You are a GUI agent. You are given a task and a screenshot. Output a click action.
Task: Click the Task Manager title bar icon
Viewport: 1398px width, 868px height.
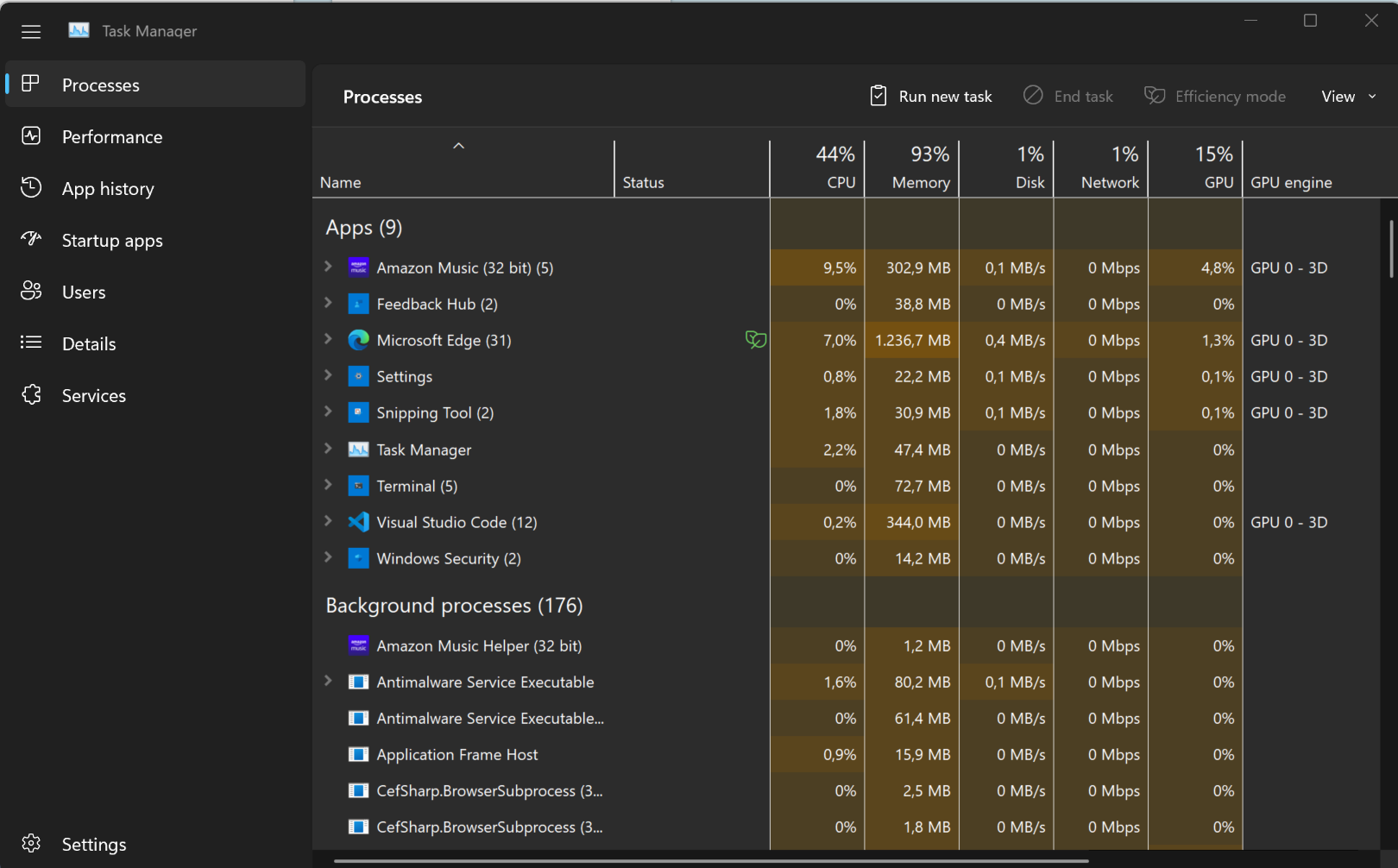79,30
